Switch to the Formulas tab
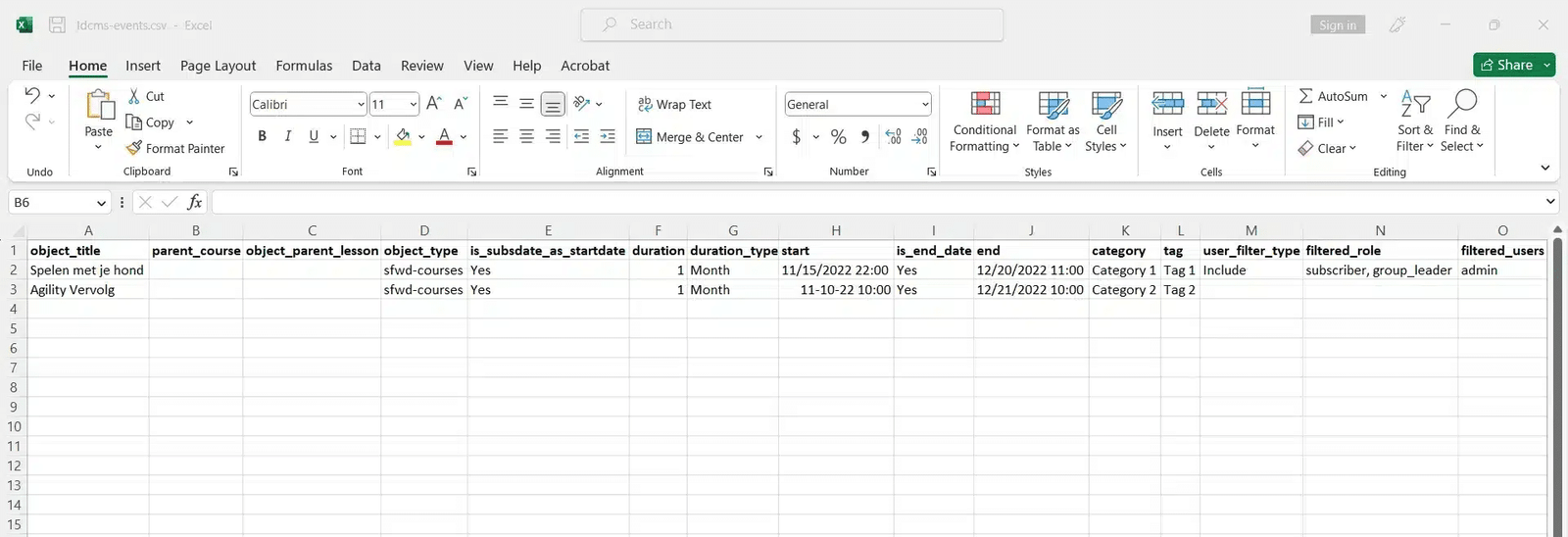The image size is (1568, 537). 304,66
